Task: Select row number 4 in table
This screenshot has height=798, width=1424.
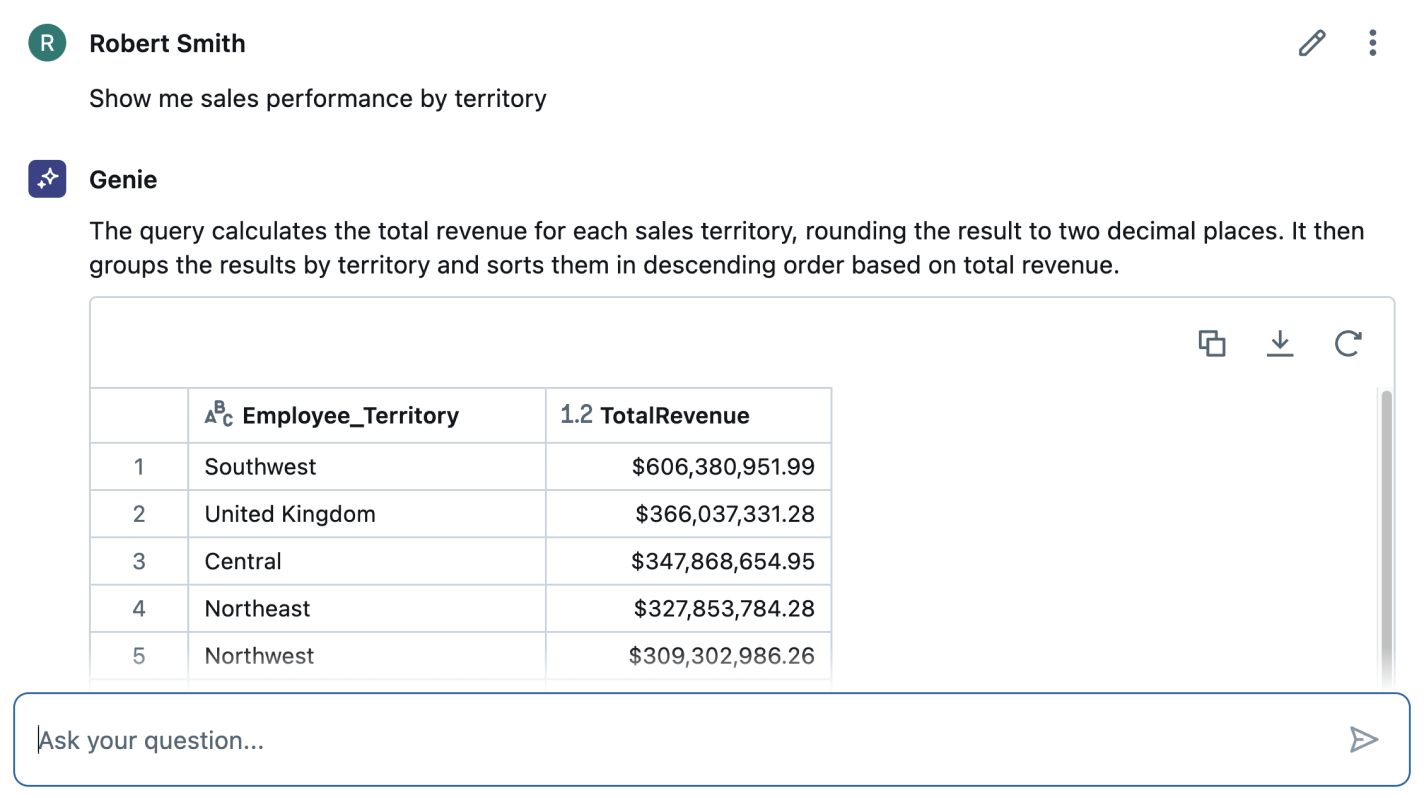Action: (139, 608)
